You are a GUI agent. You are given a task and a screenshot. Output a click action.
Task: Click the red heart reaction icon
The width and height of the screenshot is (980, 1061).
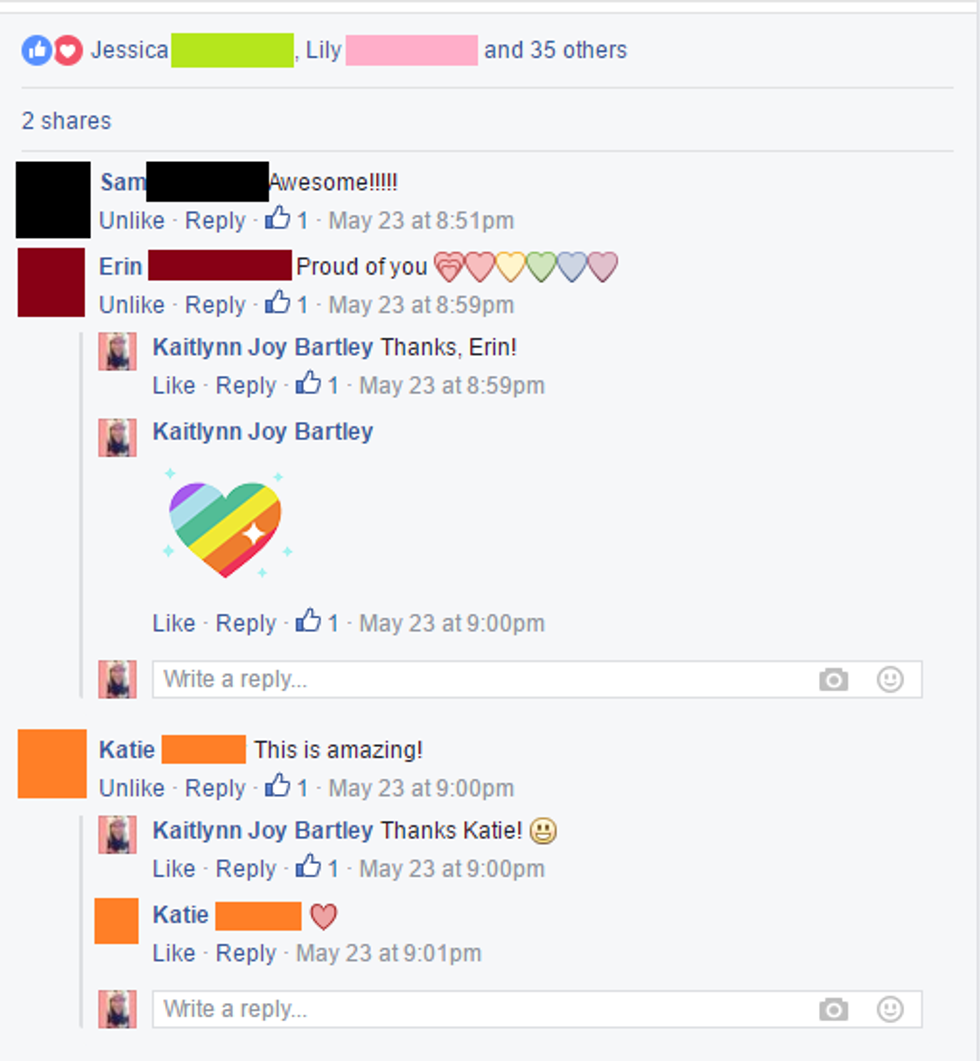(x=68, y=51)
